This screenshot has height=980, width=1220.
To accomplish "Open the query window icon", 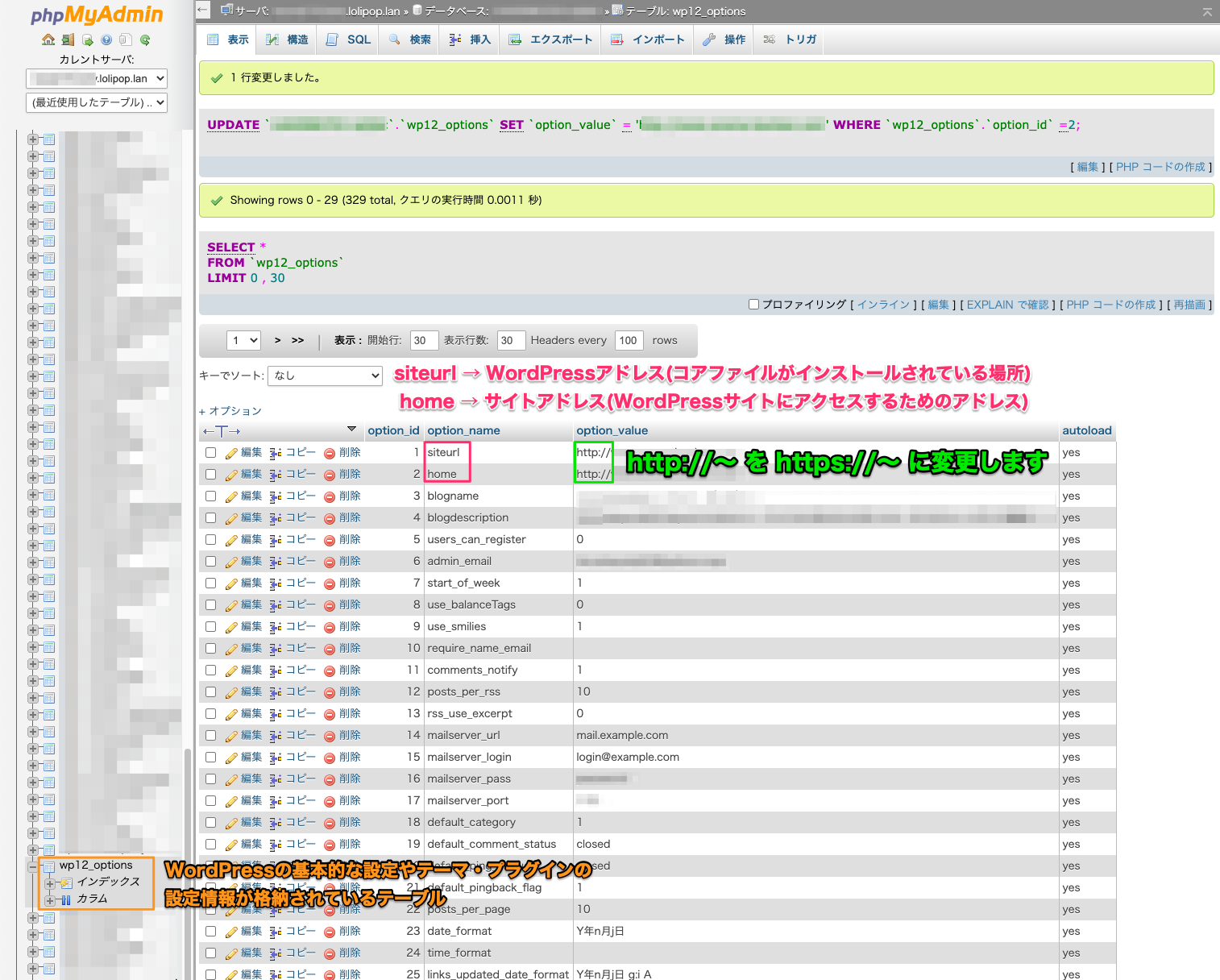I will point(87,39).
